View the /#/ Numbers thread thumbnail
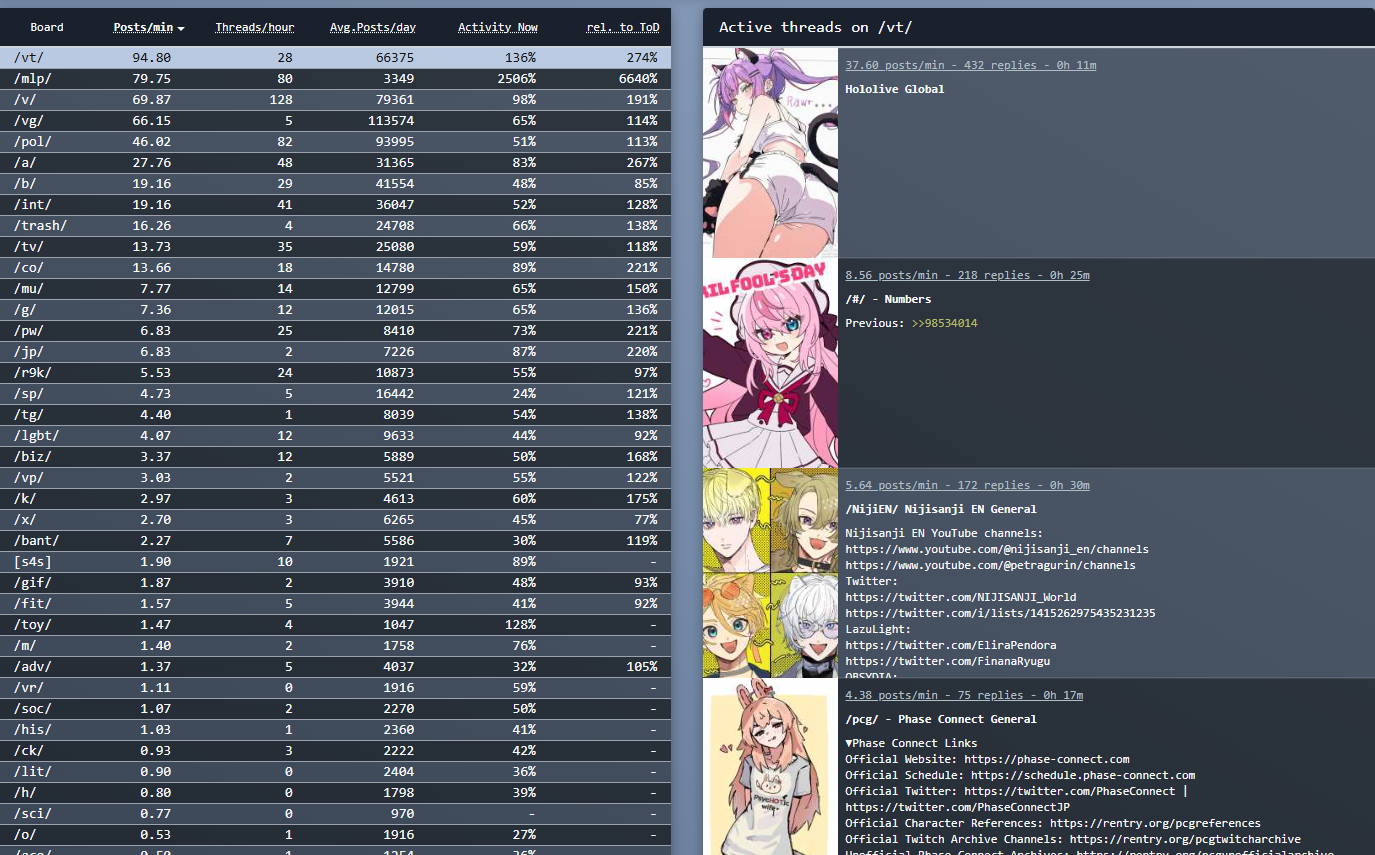Viewport: 1375px width, 855px height. (x=770, y=363)
